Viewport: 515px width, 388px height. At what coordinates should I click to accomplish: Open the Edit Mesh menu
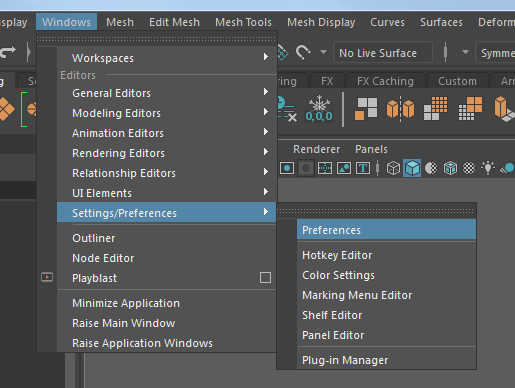174,22
